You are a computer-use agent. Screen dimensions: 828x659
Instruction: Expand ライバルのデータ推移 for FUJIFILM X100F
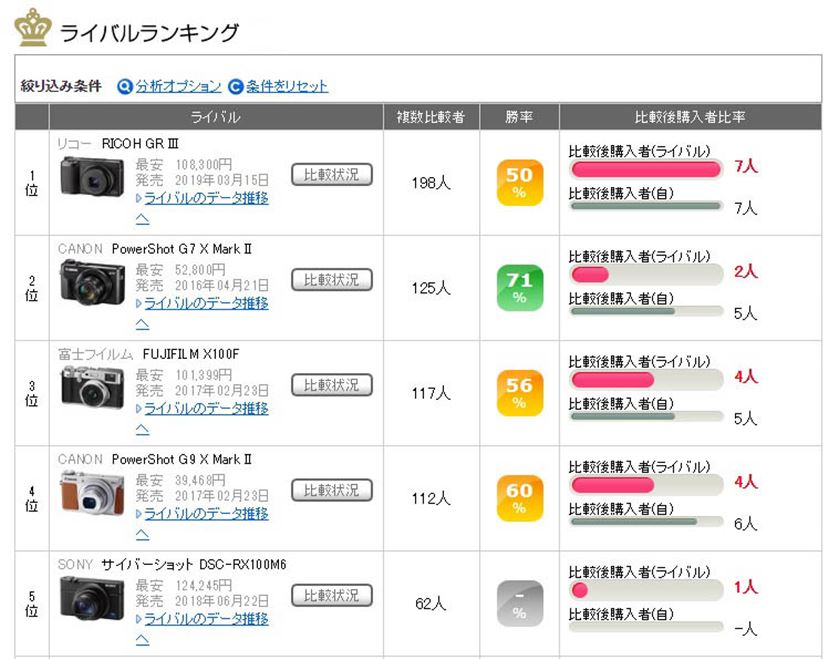pyautogui.click(x=206, y=408)
